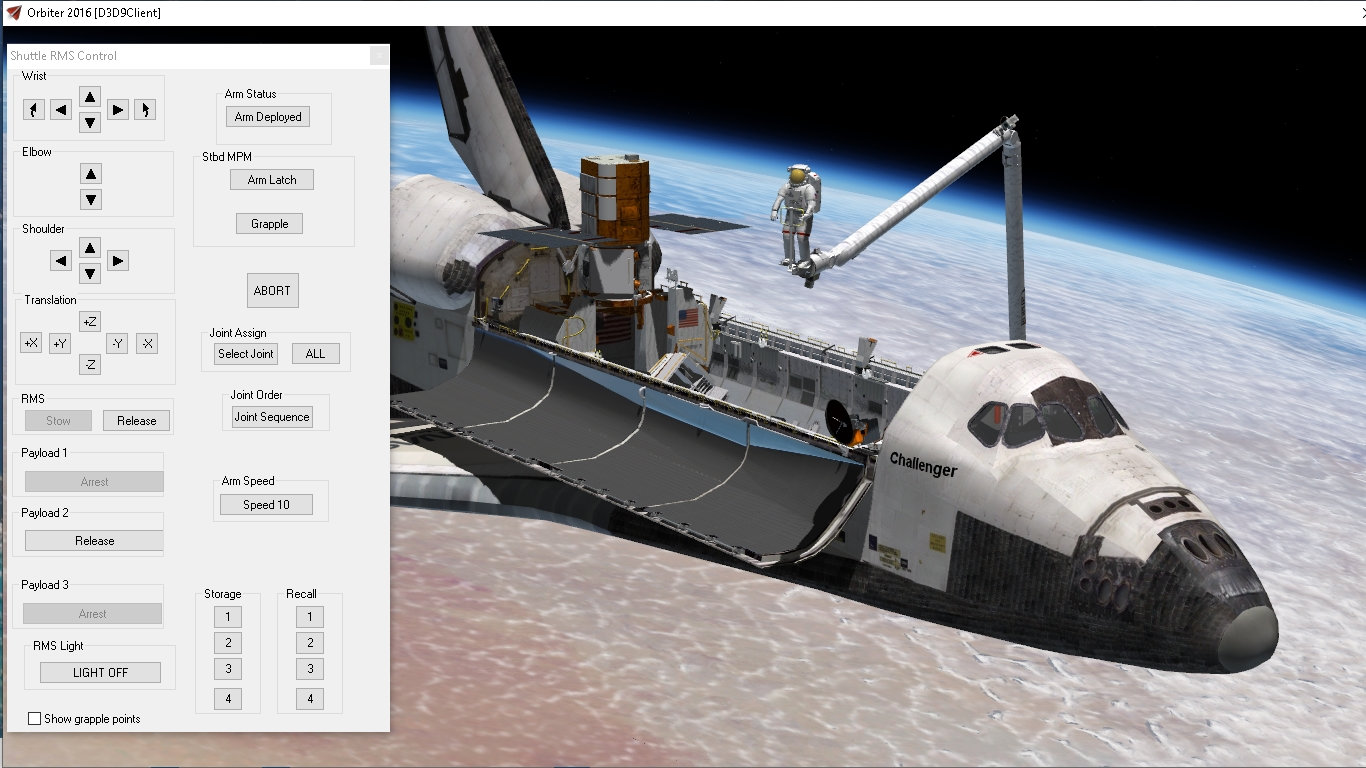Translate the arm along -X
Screen dimensions: 1366x768
(147, 344)
